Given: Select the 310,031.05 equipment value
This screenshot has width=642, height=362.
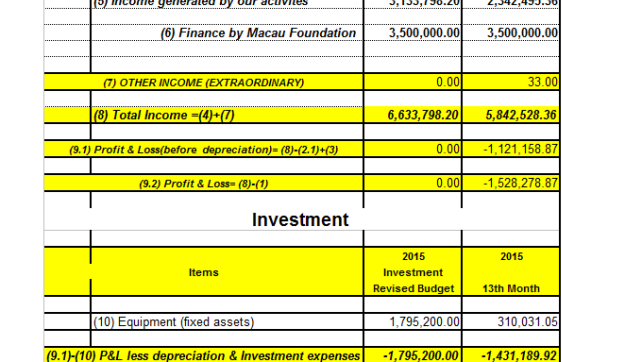Looking at the screenshot, I should pyautogui.click(x=528, y=322).
